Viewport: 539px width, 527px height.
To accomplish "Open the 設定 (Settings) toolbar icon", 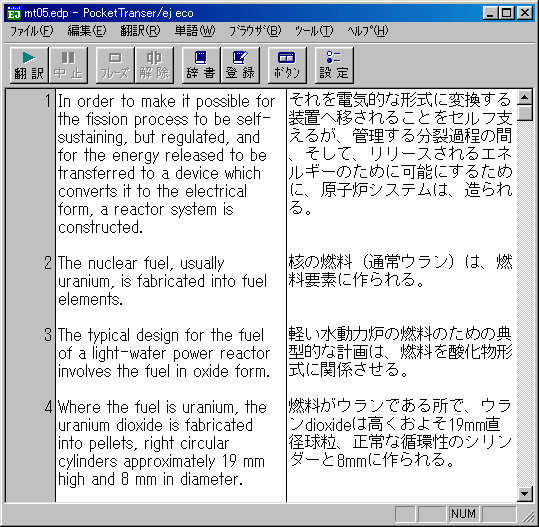I will point(334,65).
